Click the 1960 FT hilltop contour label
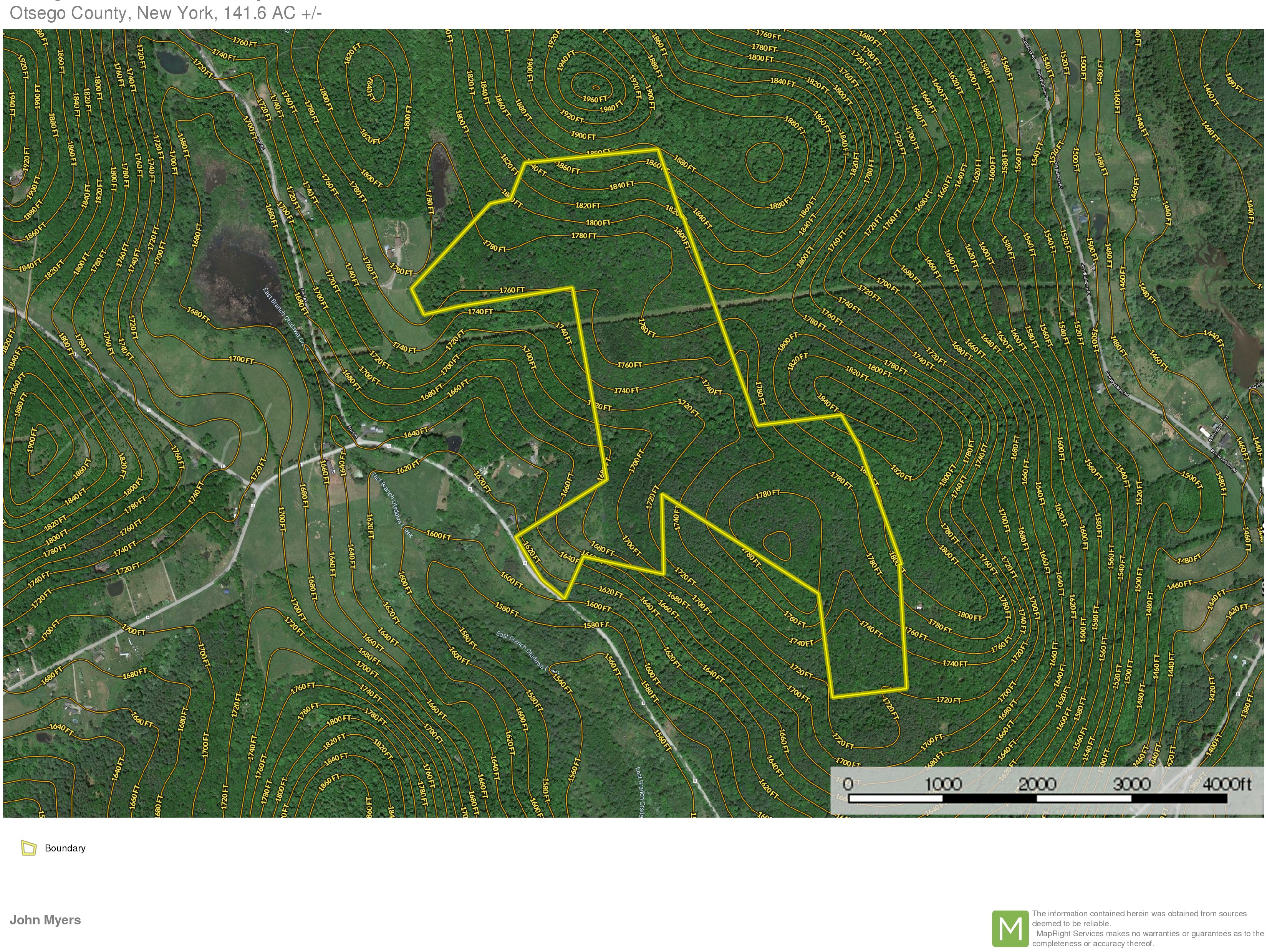 595,99
